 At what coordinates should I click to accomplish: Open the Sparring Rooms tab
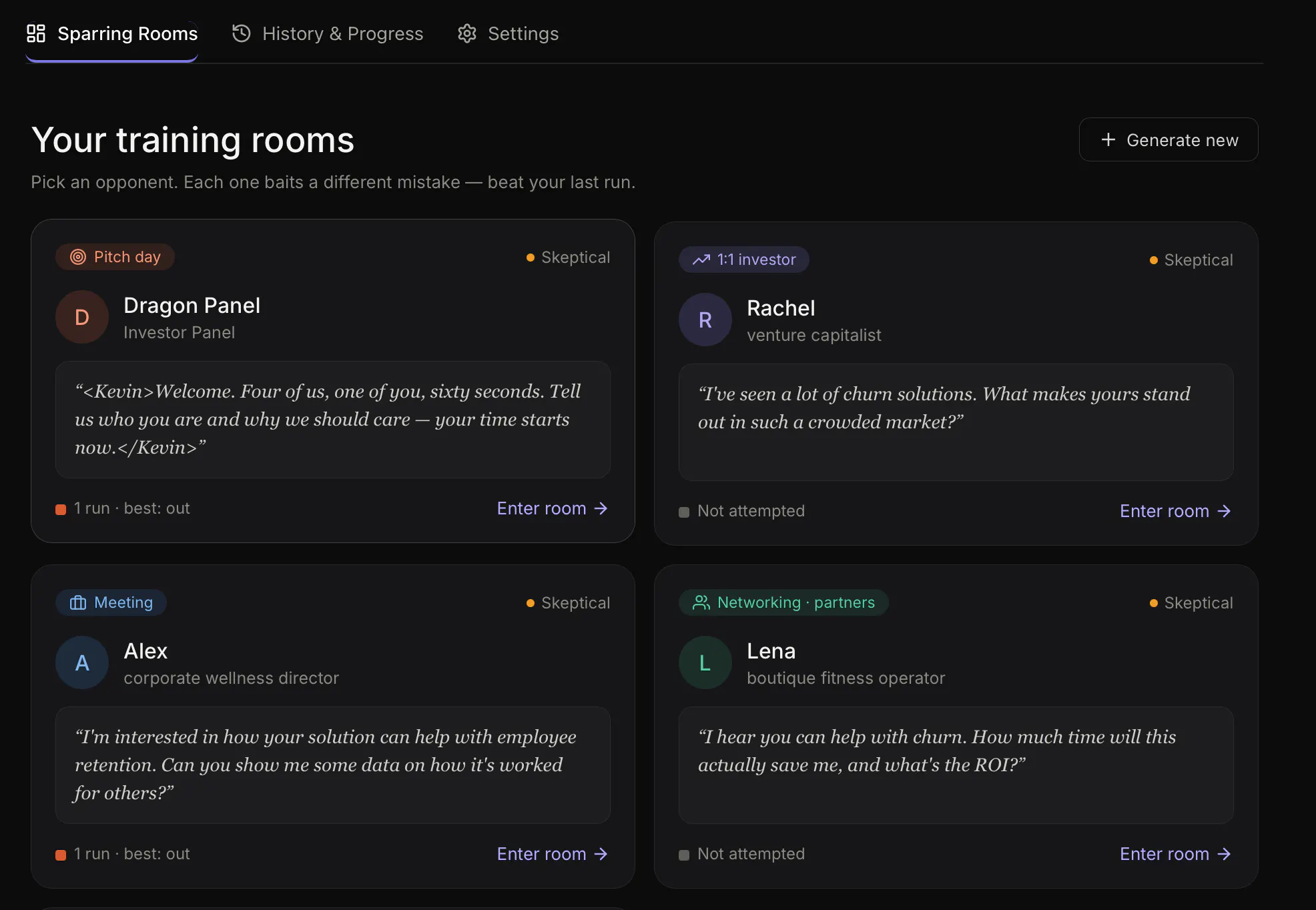pos(112,33)
